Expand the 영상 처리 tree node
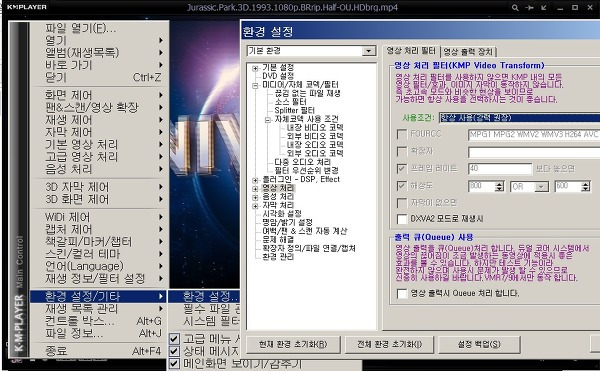The width and height of the screenshot is (600, 371). click(x=255, y=189)
